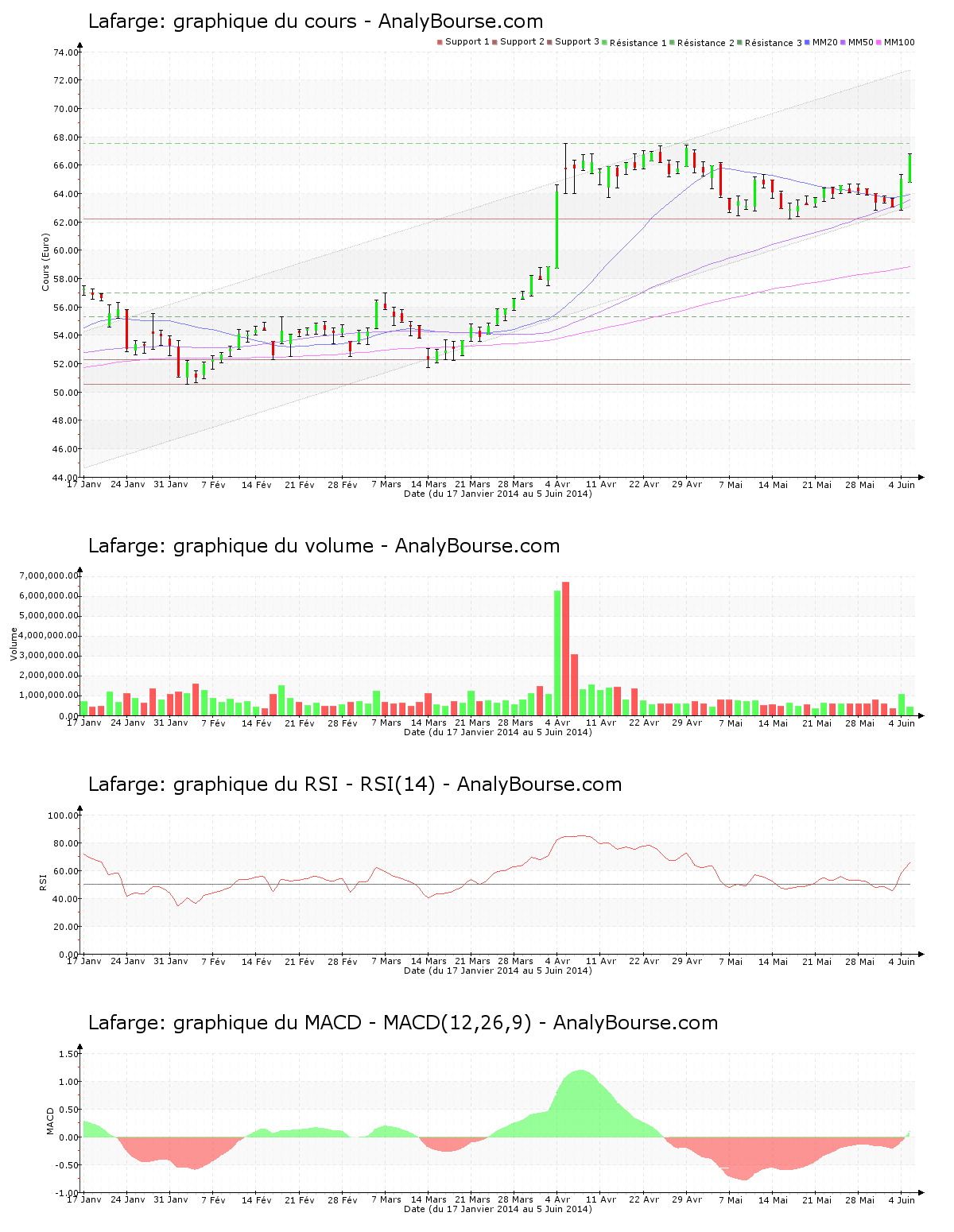The image size is (954, 1232).
Task: Click the date range caption below MACD chart
Action: 498,1209
